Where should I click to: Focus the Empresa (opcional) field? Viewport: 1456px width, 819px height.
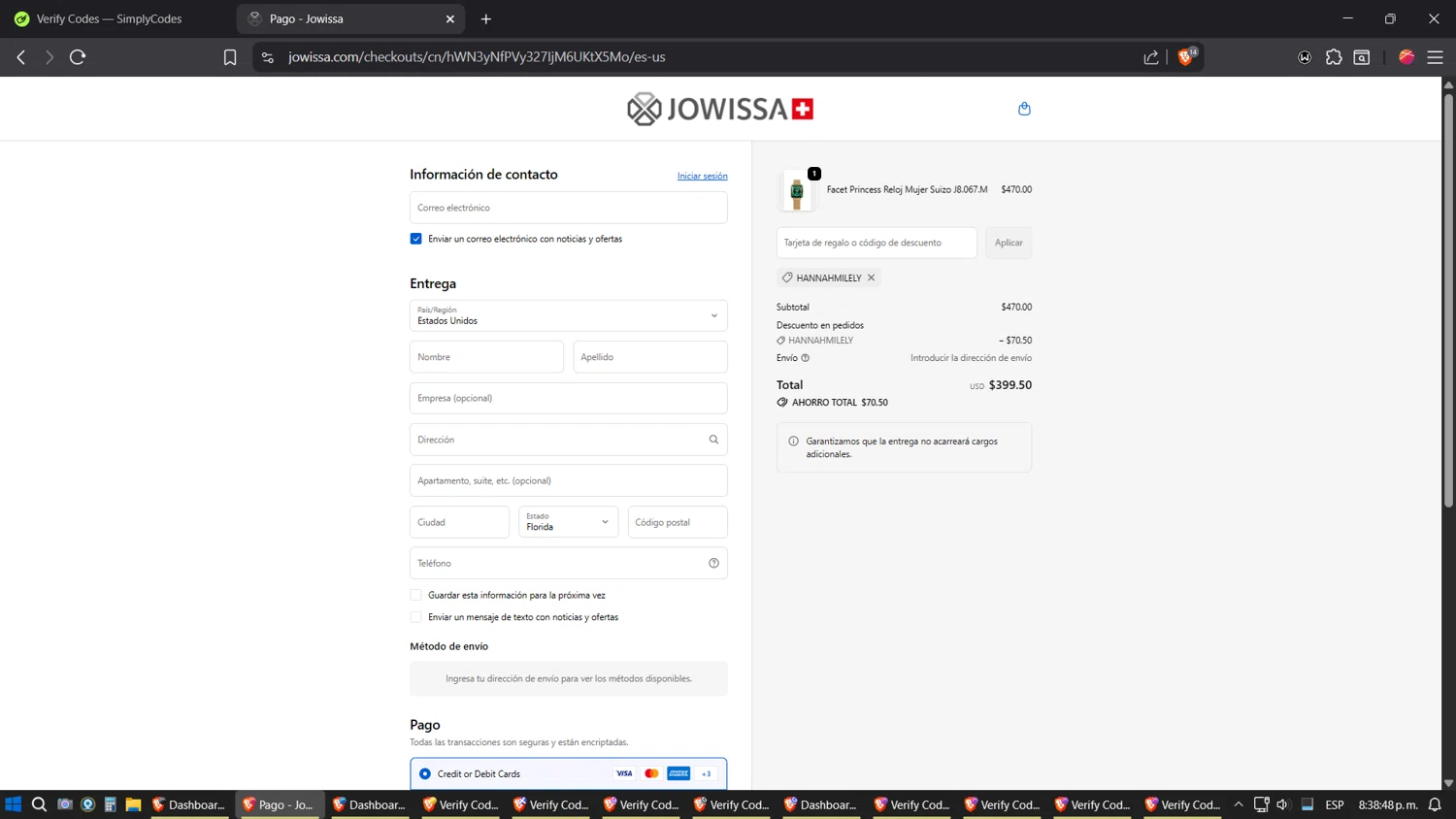point(569,398)
